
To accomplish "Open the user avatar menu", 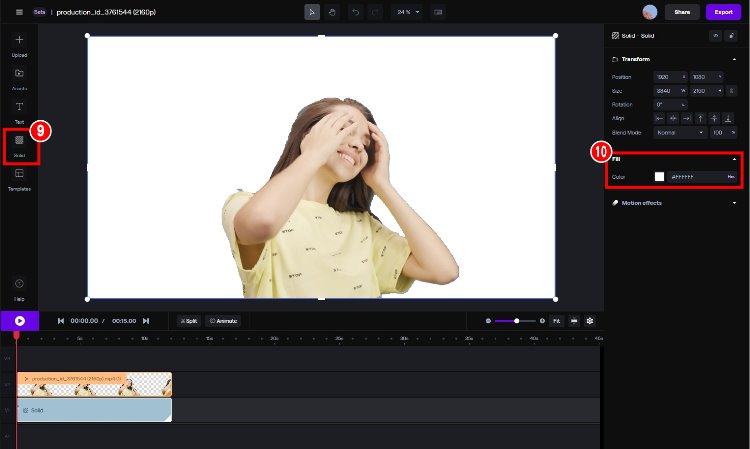I will [x=650, y=12].
